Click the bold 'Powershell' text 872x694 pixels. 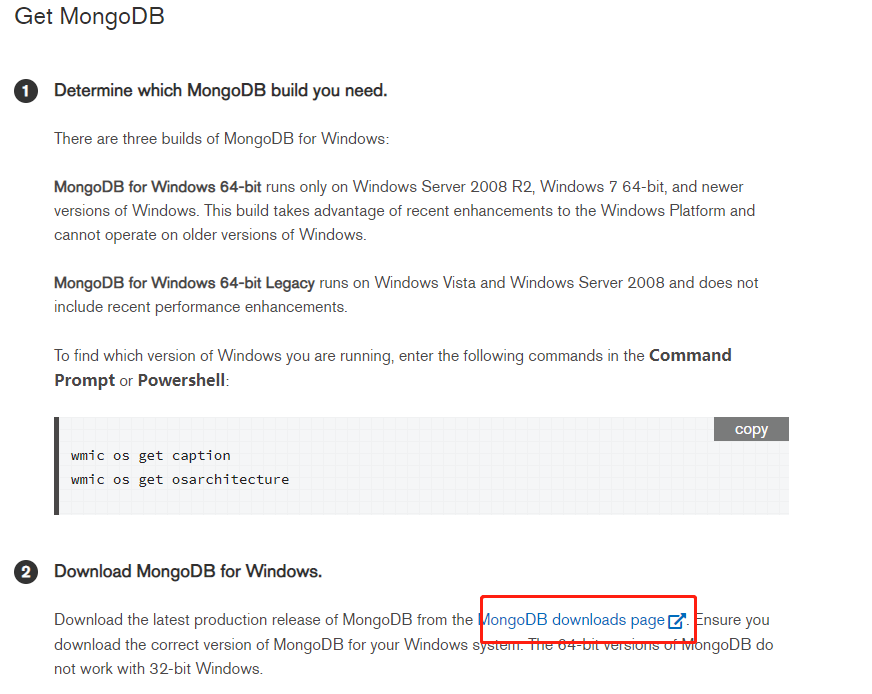coord(181,380)
